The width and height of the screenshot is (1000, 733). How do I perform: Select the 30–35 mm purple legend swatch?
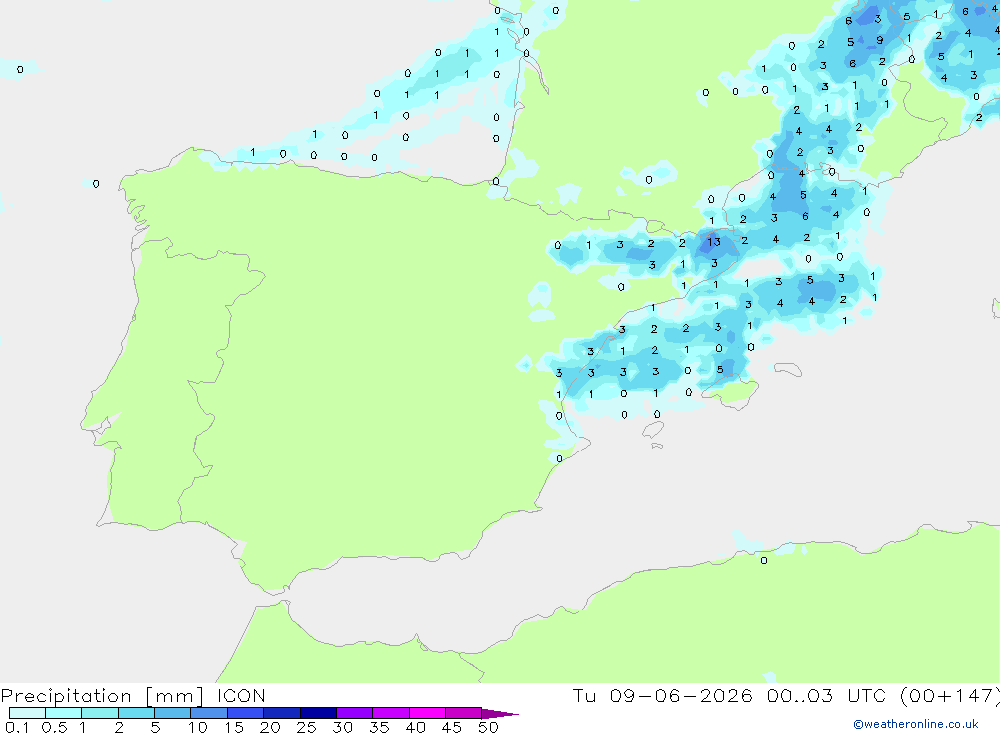coord(355,713)
